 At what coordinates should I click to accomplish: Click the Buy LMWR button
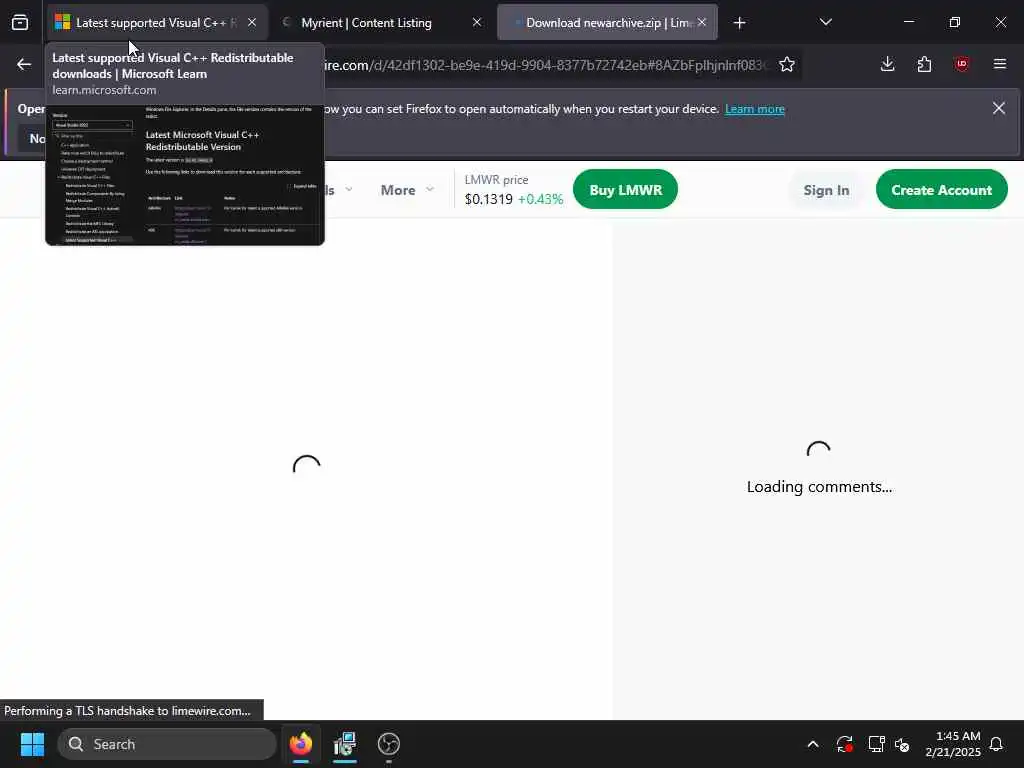tap(625, 189)
